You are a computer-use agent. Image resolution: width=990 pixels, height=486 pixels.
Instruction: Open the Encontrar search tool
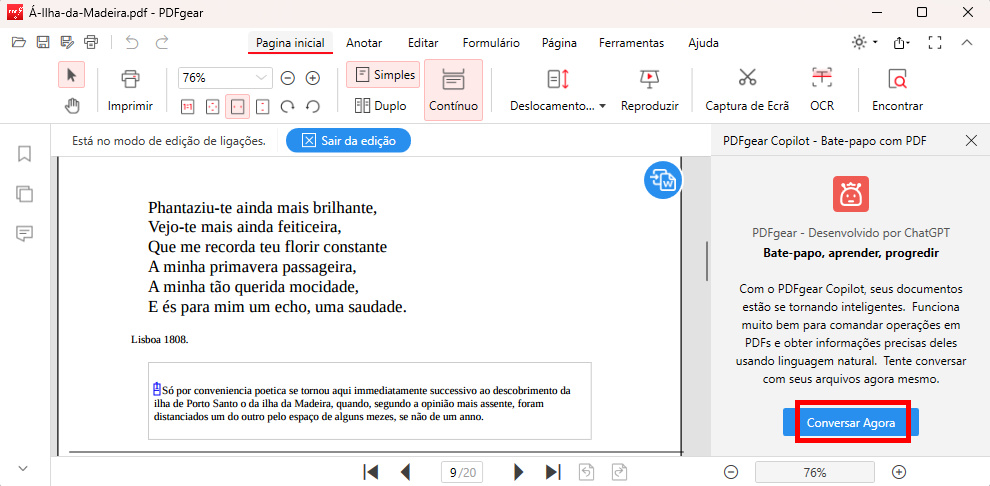897,90
